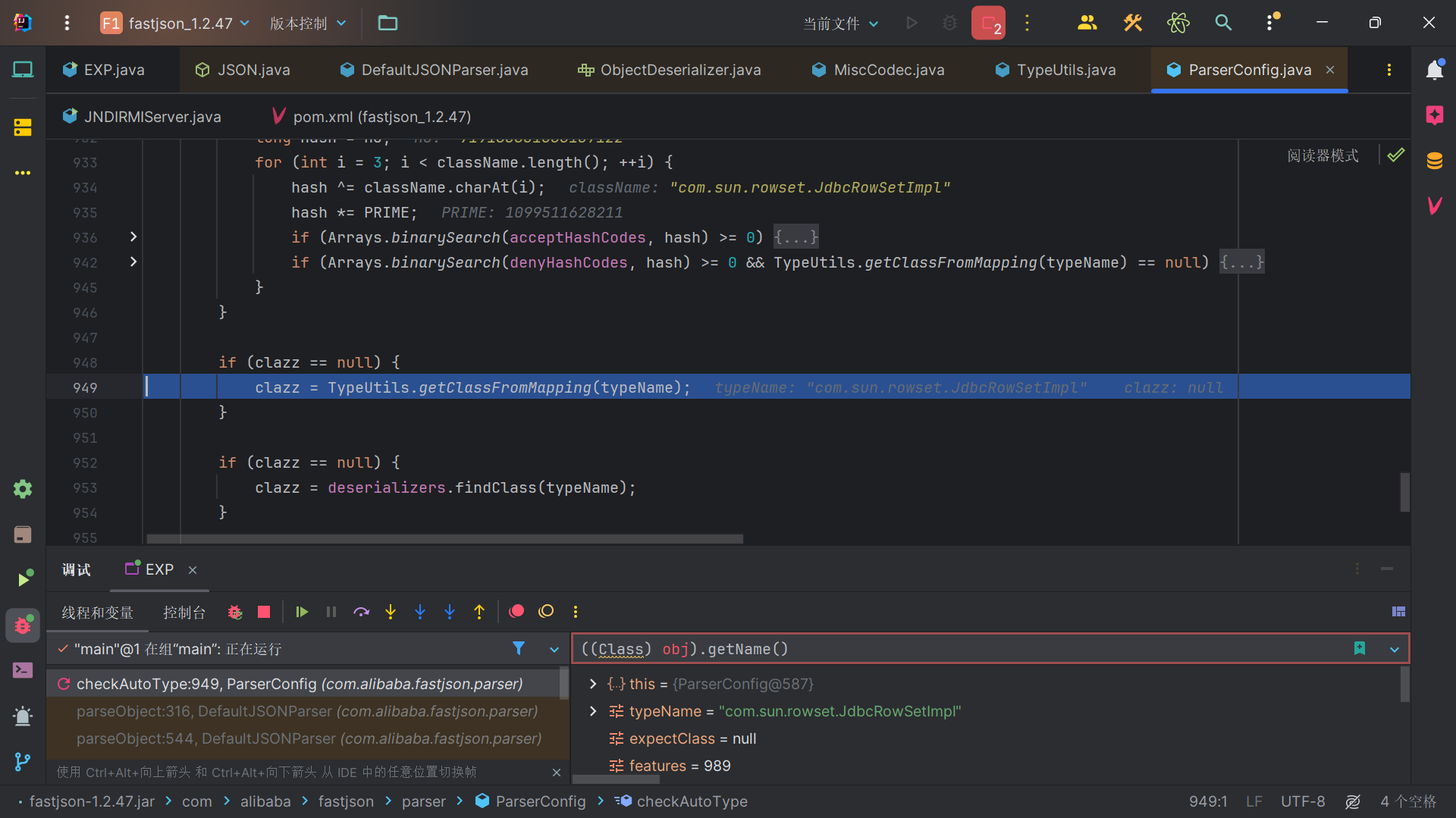
Task: Click checkAutoType breadcrumb in status bar
Action: [x=681, y=801]
